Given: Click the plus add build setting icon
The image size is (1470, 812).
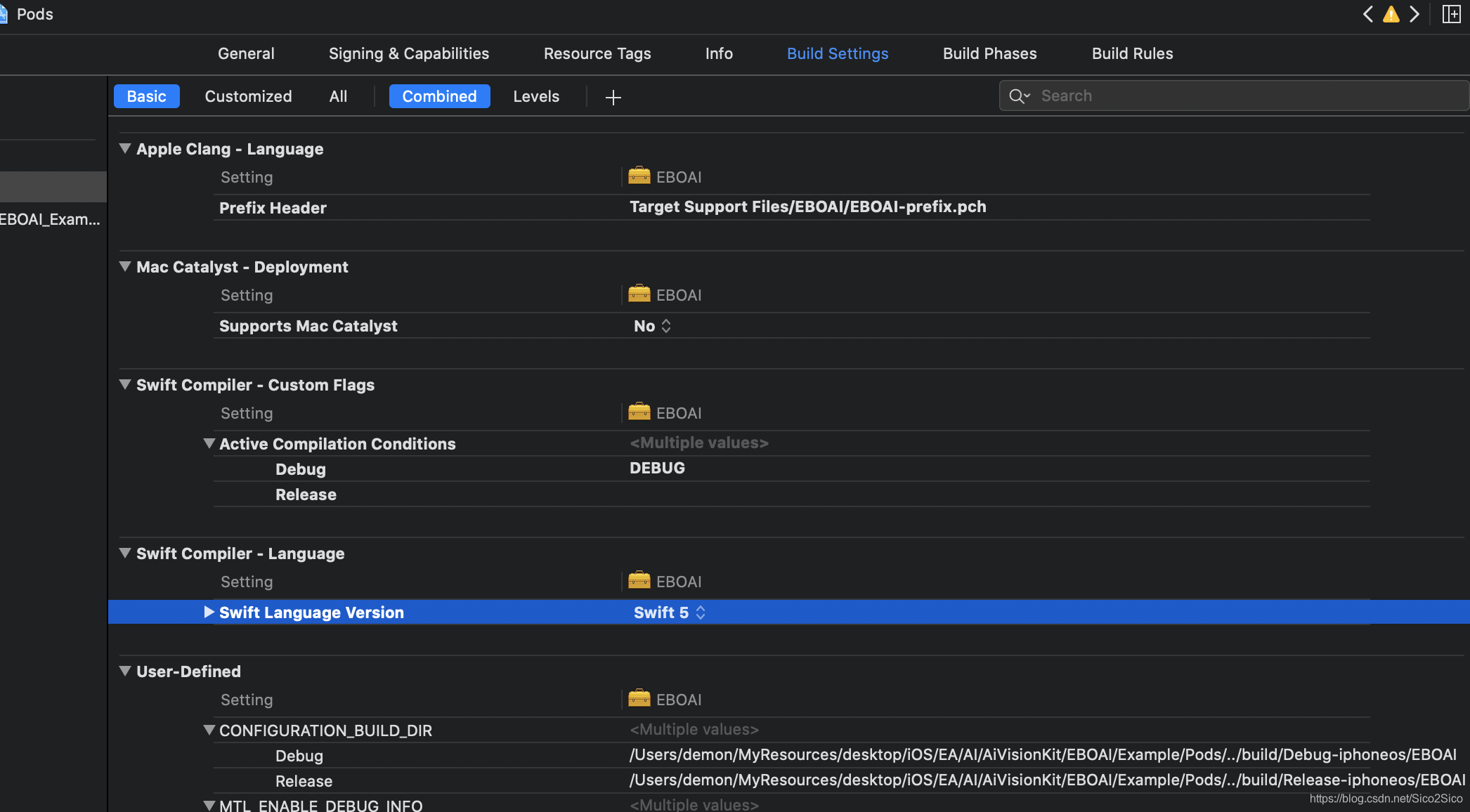Looking at the screenshot, I should [x=613, y=97].
